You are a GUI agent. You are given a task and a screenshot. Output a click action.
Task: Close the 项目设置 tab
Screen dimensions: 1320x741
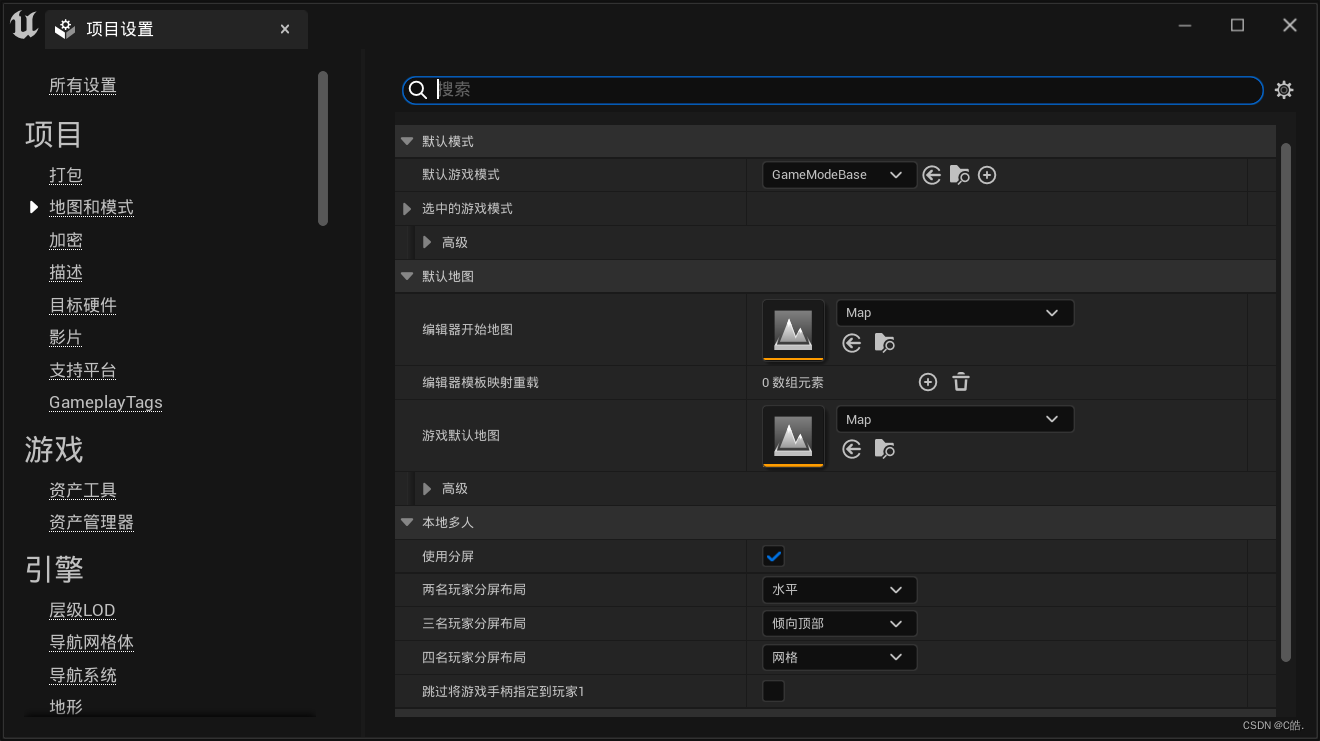coord(285,29)
